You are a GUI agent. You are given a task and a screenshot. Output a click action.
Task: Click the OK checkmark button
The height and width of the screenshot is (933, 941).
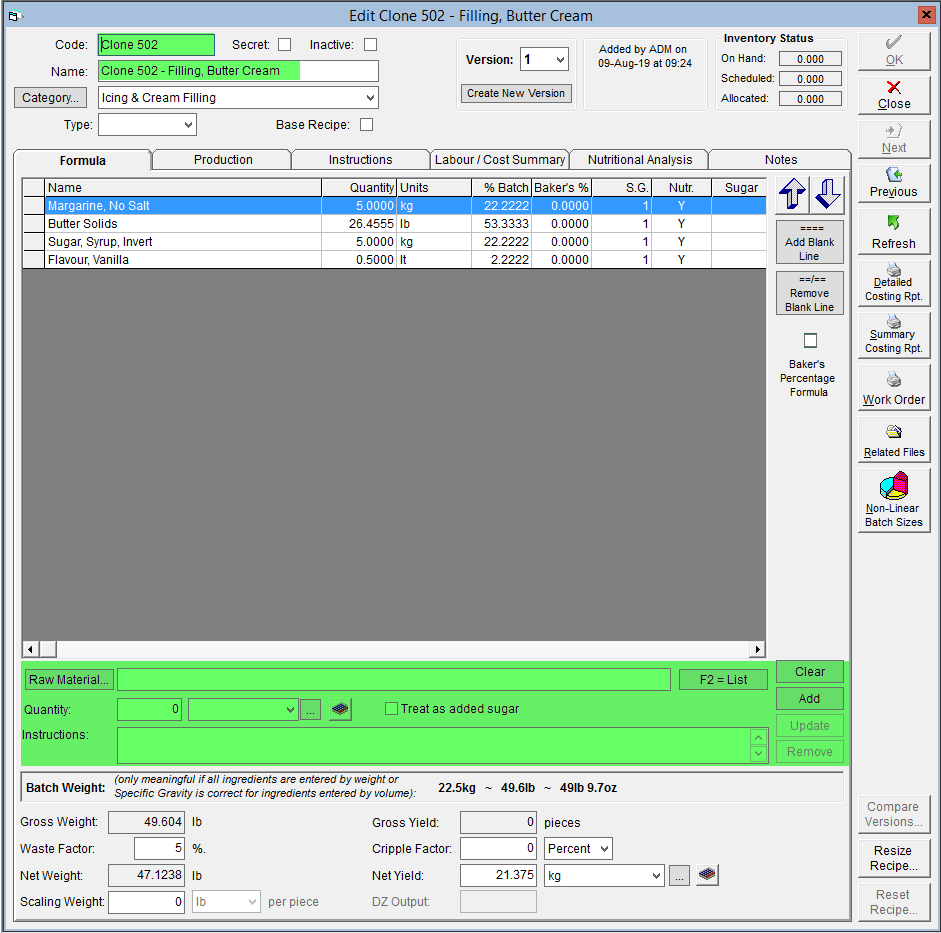(894, 51)
